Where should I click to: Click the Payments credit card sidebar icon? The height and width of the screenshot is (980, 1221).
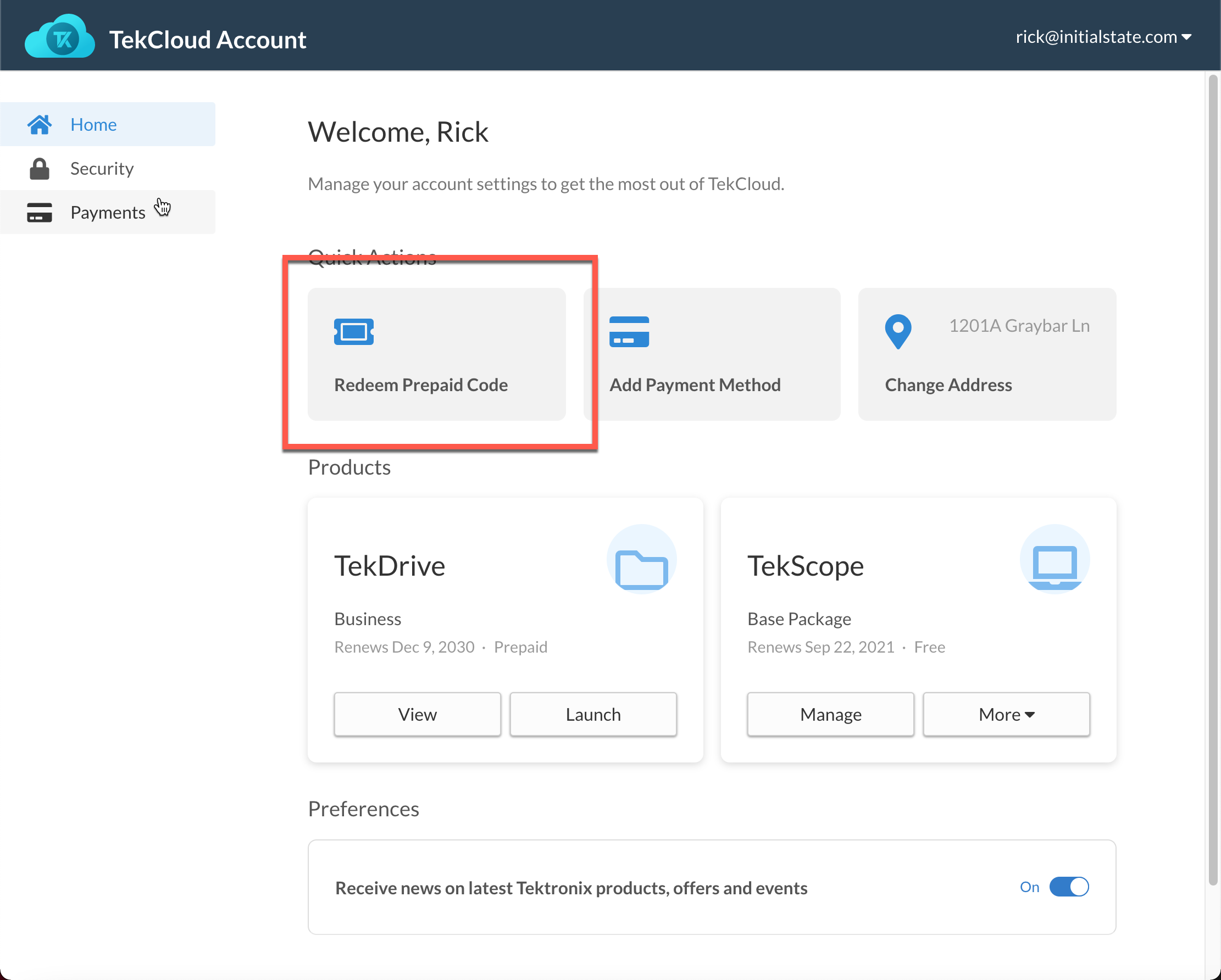39,212
